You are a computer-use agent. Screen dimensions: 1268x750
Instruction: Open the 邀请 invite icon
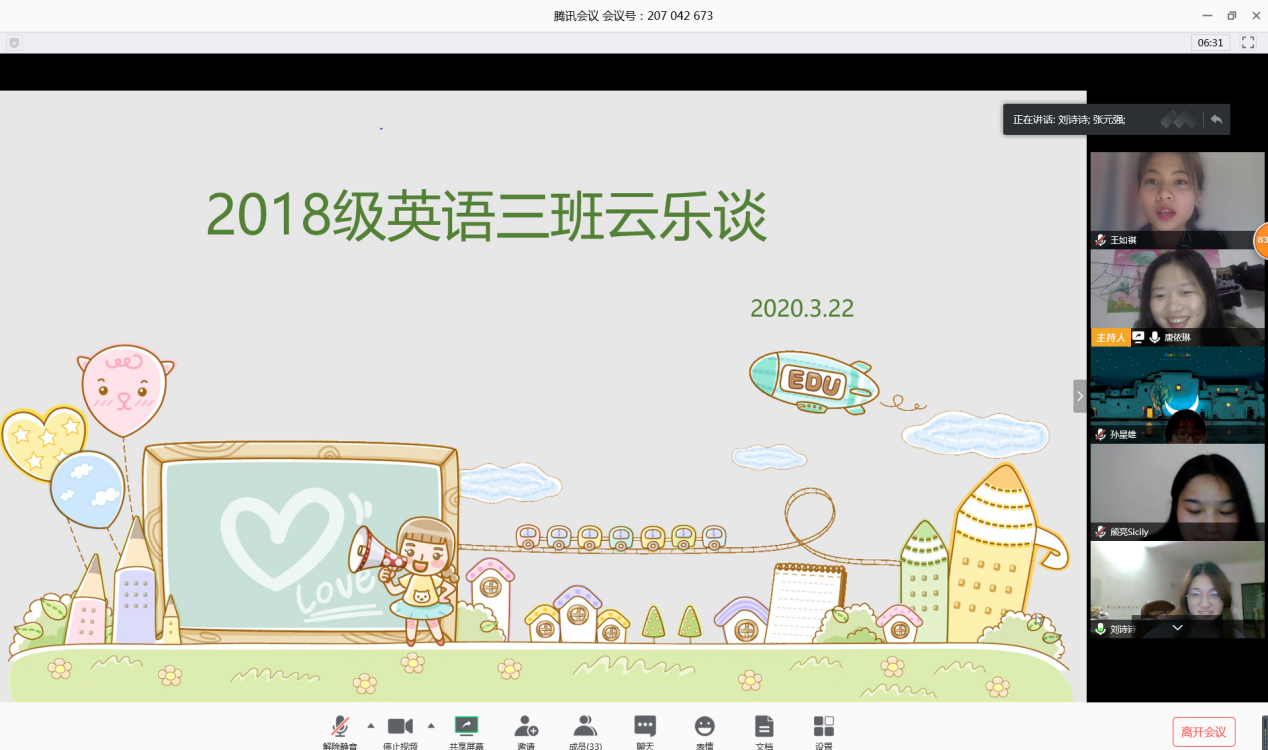(526, 728)
